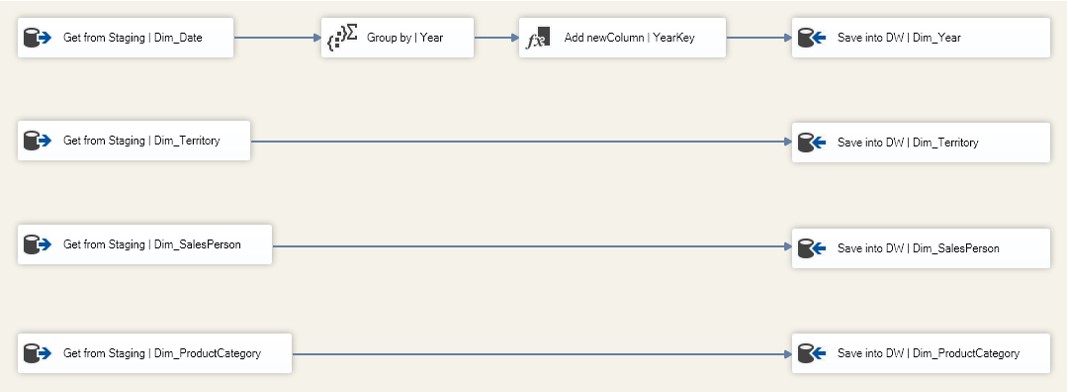Click the source icon on Dim_Date staging node
Screen dimensions: 1067x392
coord(38,38)
